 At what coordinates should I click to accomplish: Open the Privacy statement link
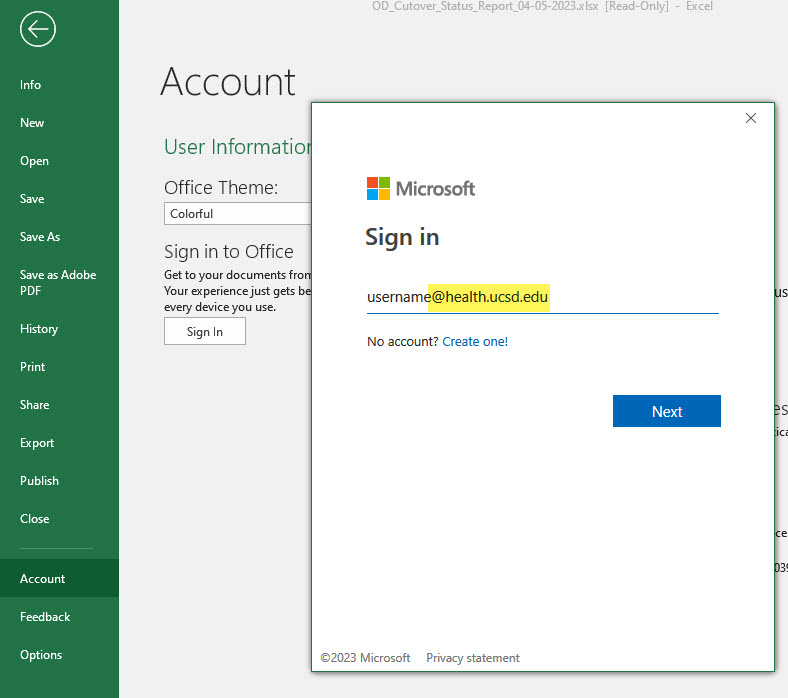(473, 658)
